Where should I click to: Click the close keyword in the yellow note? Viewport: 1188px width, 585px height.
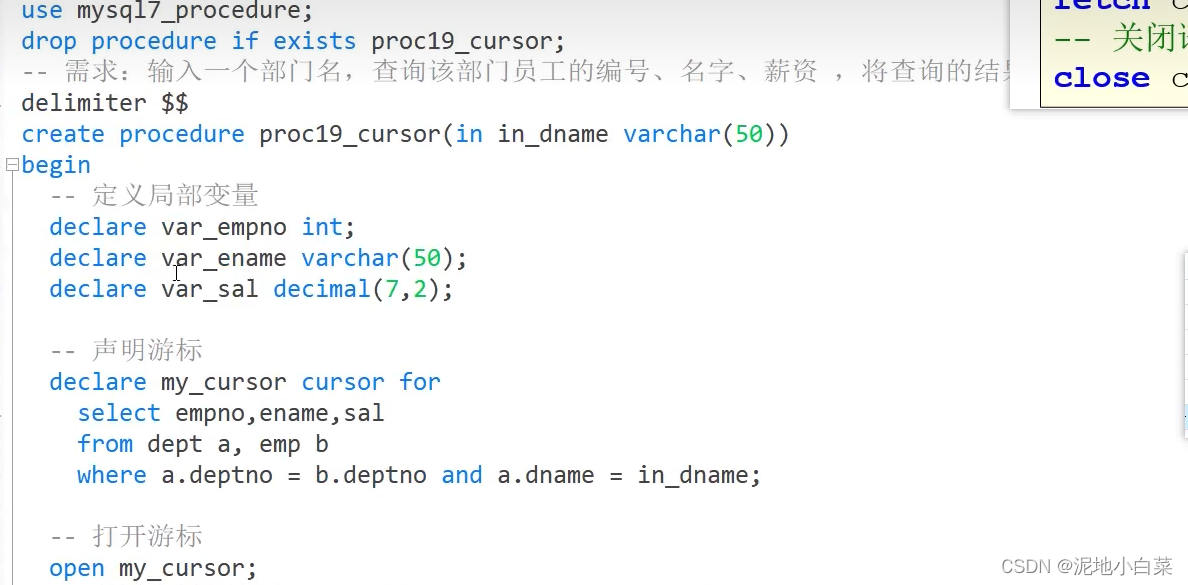point(1101,78)
